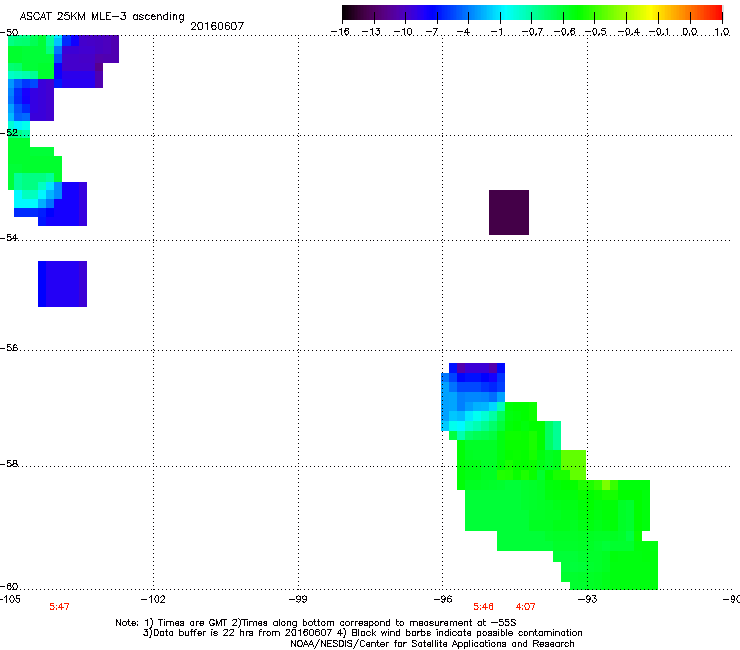
Task: Pick the cyan section of the color scale
Action: coord(505,12)
